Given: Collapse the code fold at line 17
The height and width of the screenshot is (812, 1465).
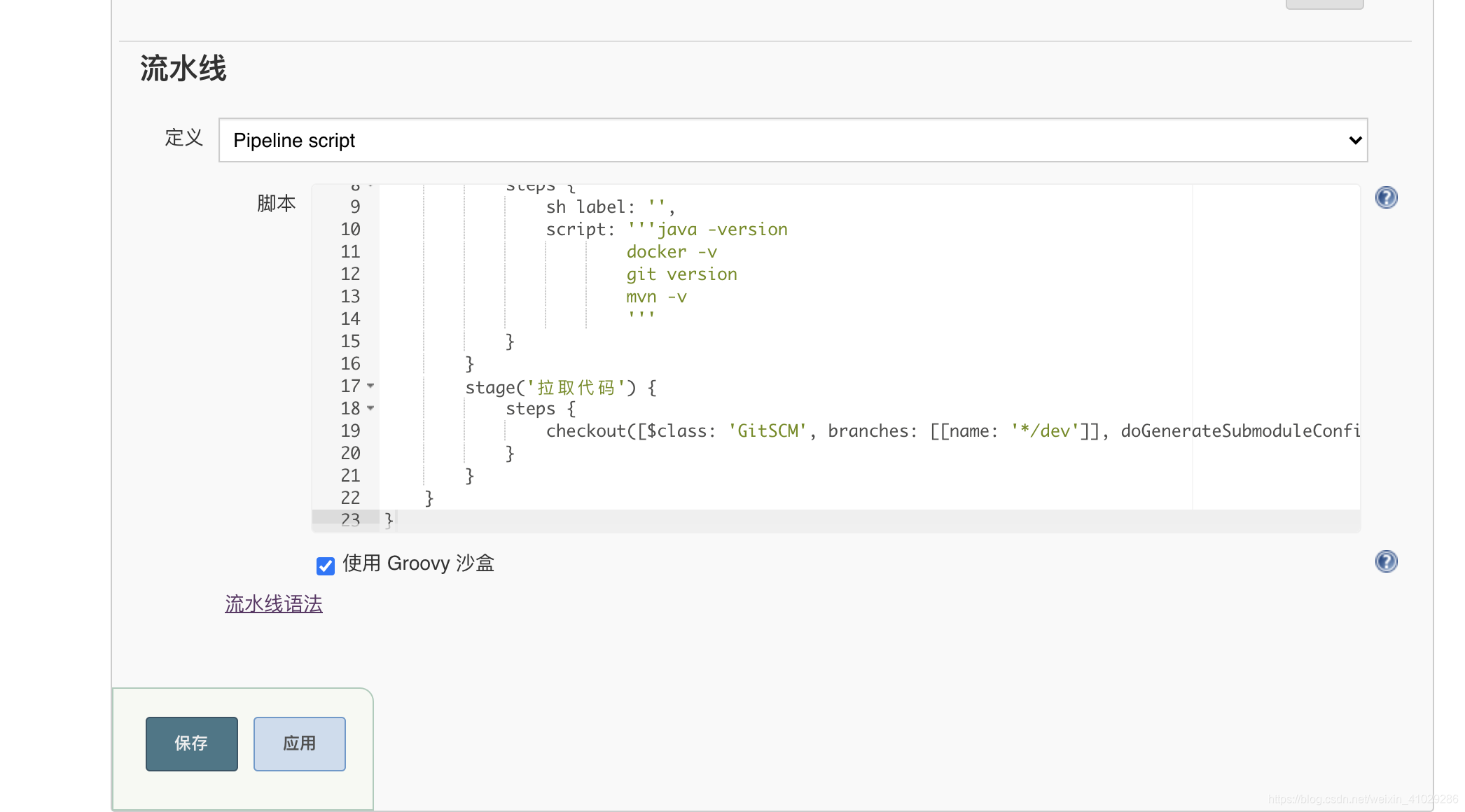Looking at the screenshot, I should pyautogui.click(x=370, y=386).
